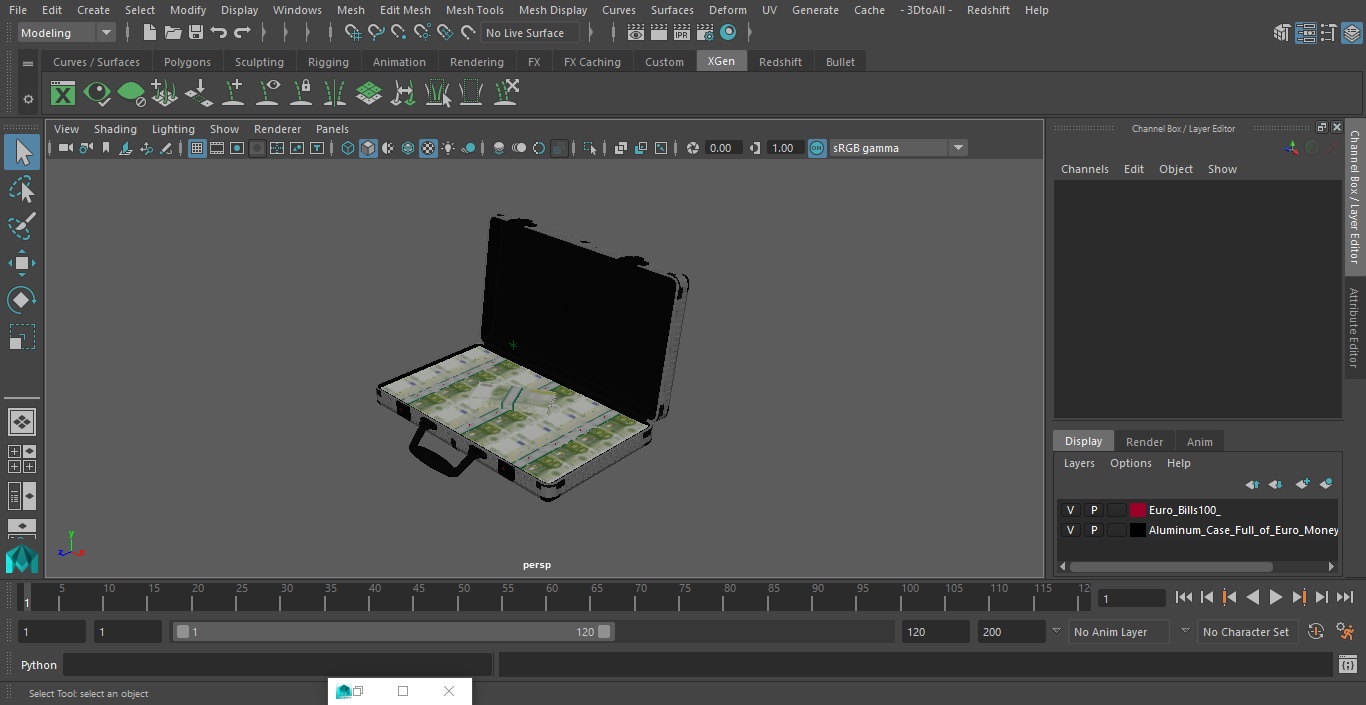Image resolution: width=1366 pixels, height=705 pixels.
Task: Click the black color swatch of Aluminum_Case layer
Action: pos(1138,530)
